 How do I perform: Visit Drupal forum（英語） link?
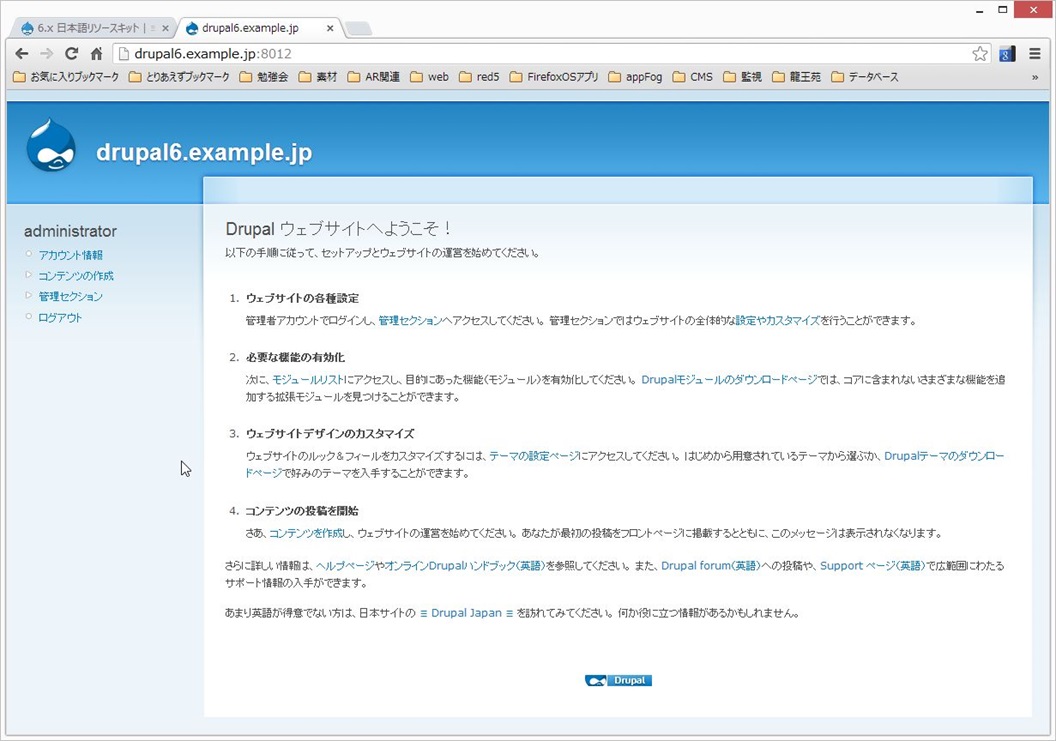pyautogui.click(x=711, y=566)
